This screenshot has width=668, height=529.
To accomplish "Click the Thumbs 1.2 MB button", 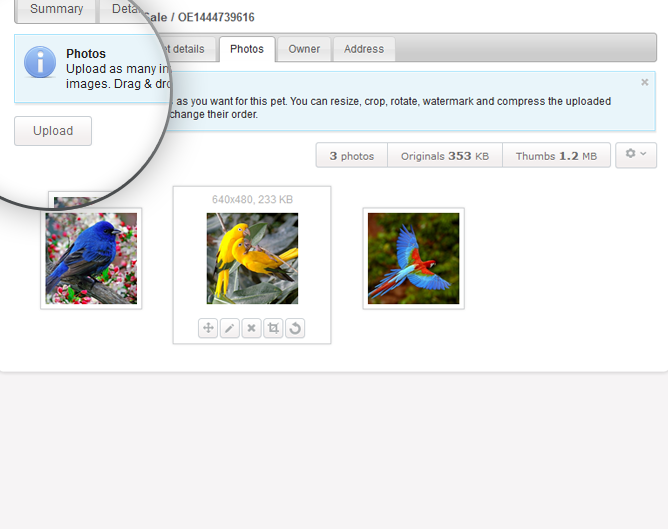I will pyautogui.click(x=556, y=156).
